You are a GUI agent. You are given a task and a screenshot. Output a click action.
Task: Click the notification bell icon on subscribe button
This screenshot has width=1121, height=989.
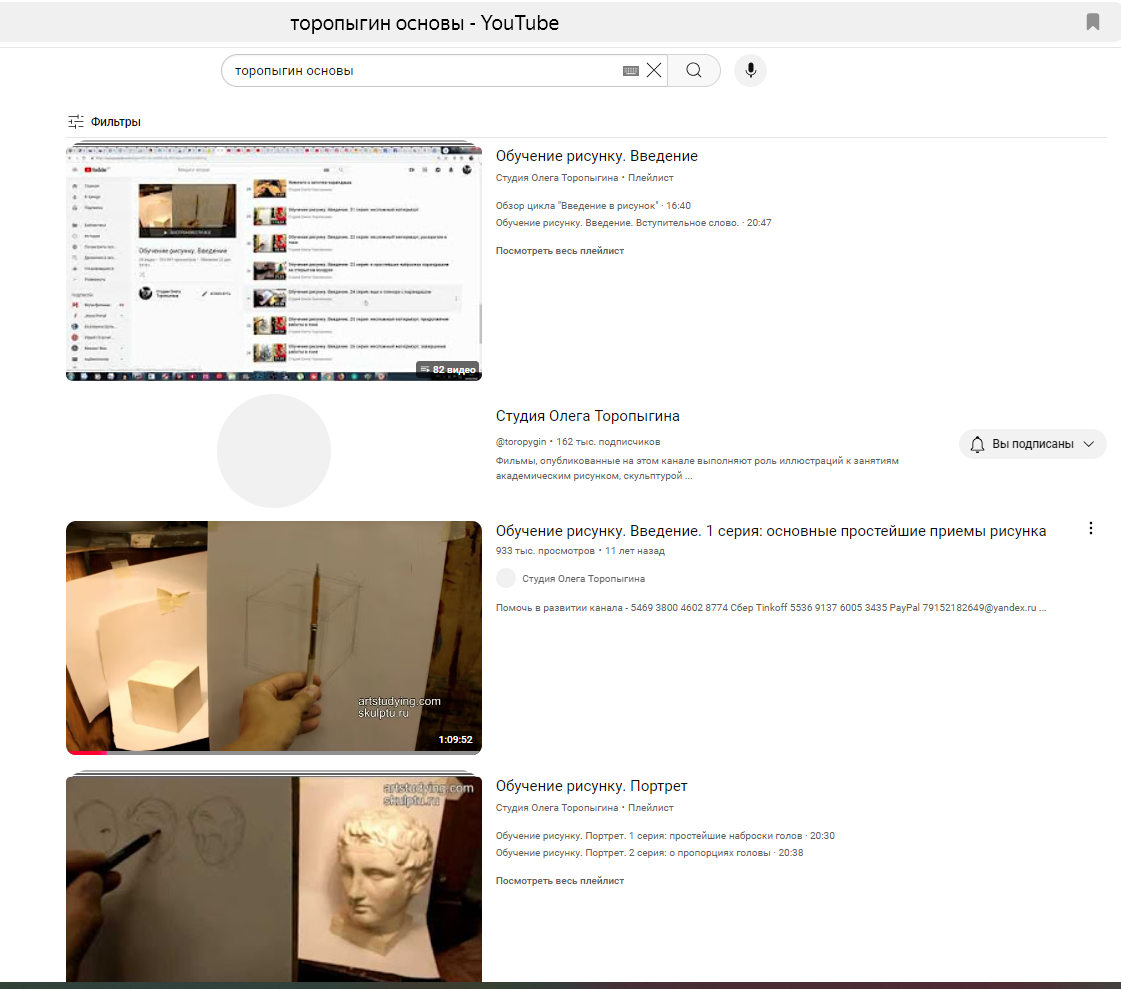tap(977, 444)
